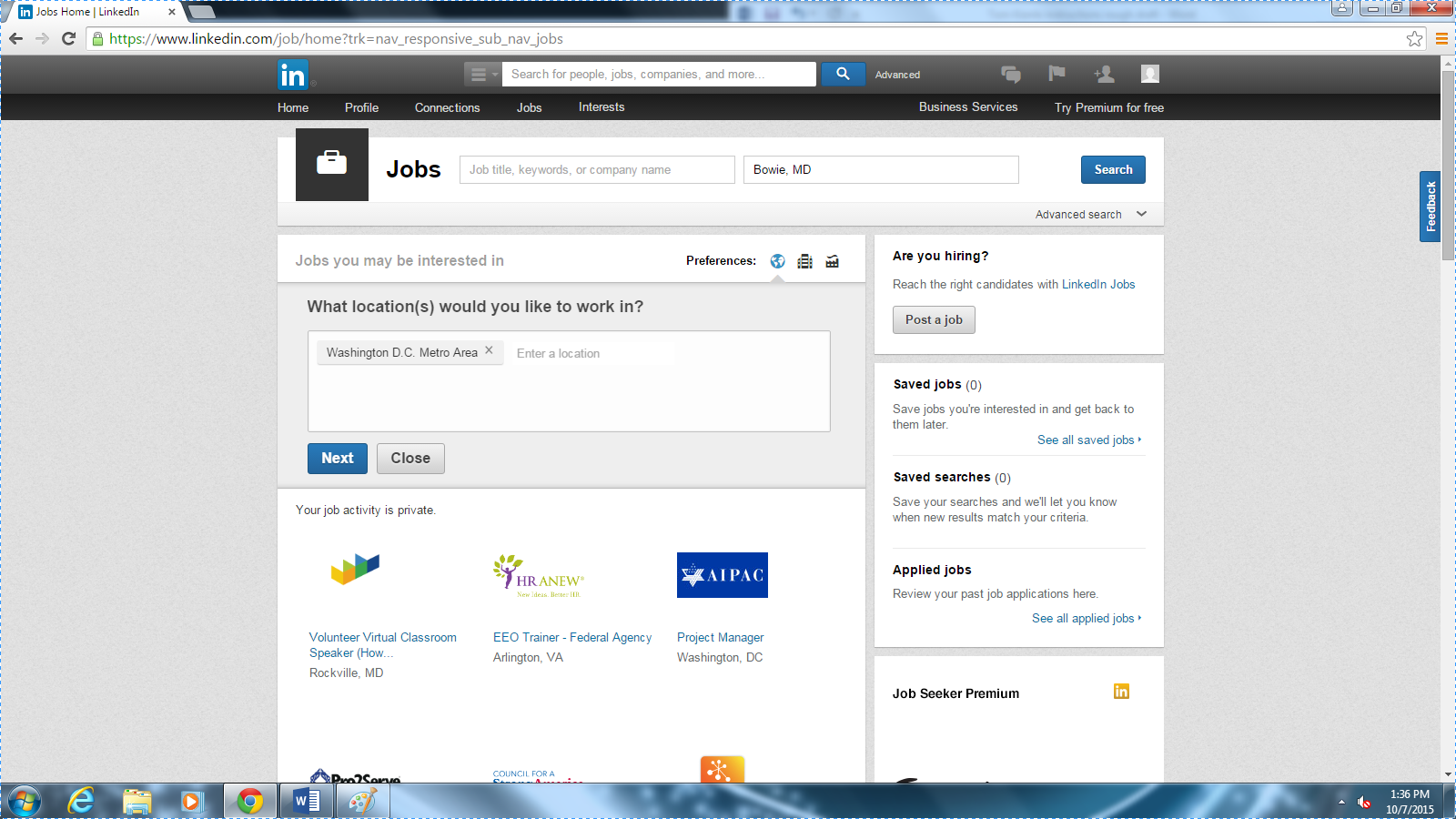Click the browser forward arrow

coord(42,38)
